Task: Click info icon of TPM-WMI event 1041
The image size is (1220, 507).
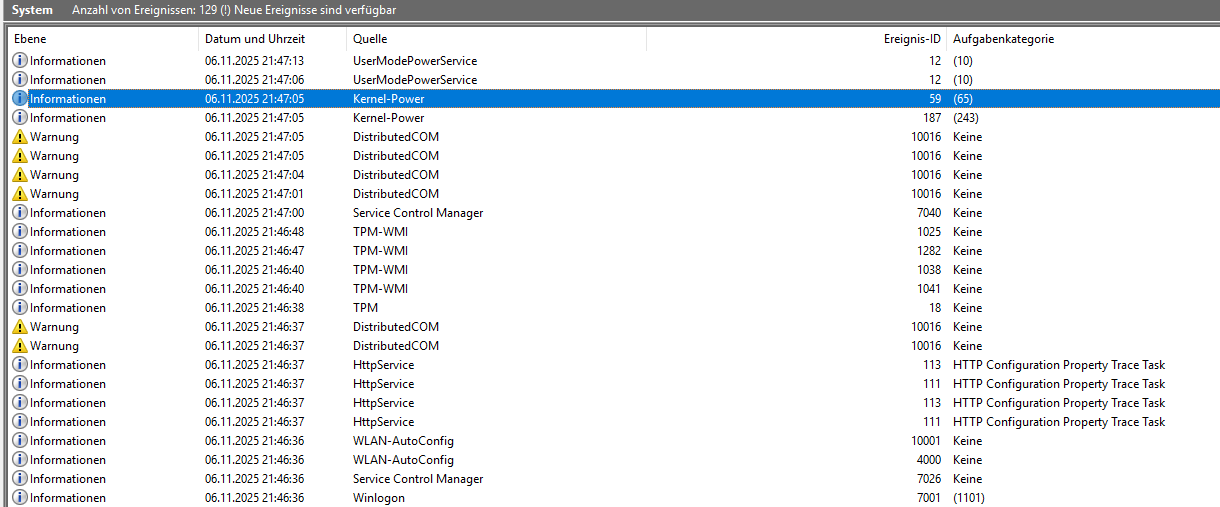Action: coord(20,289)
